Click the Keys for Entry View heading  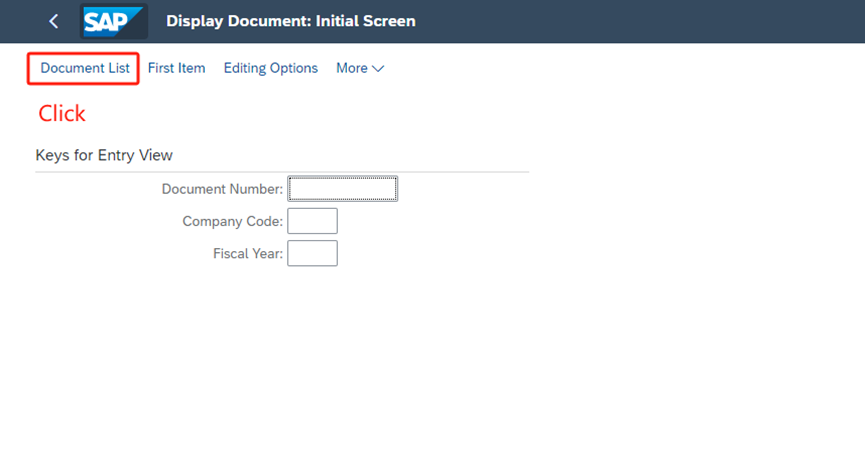[104, 155]
